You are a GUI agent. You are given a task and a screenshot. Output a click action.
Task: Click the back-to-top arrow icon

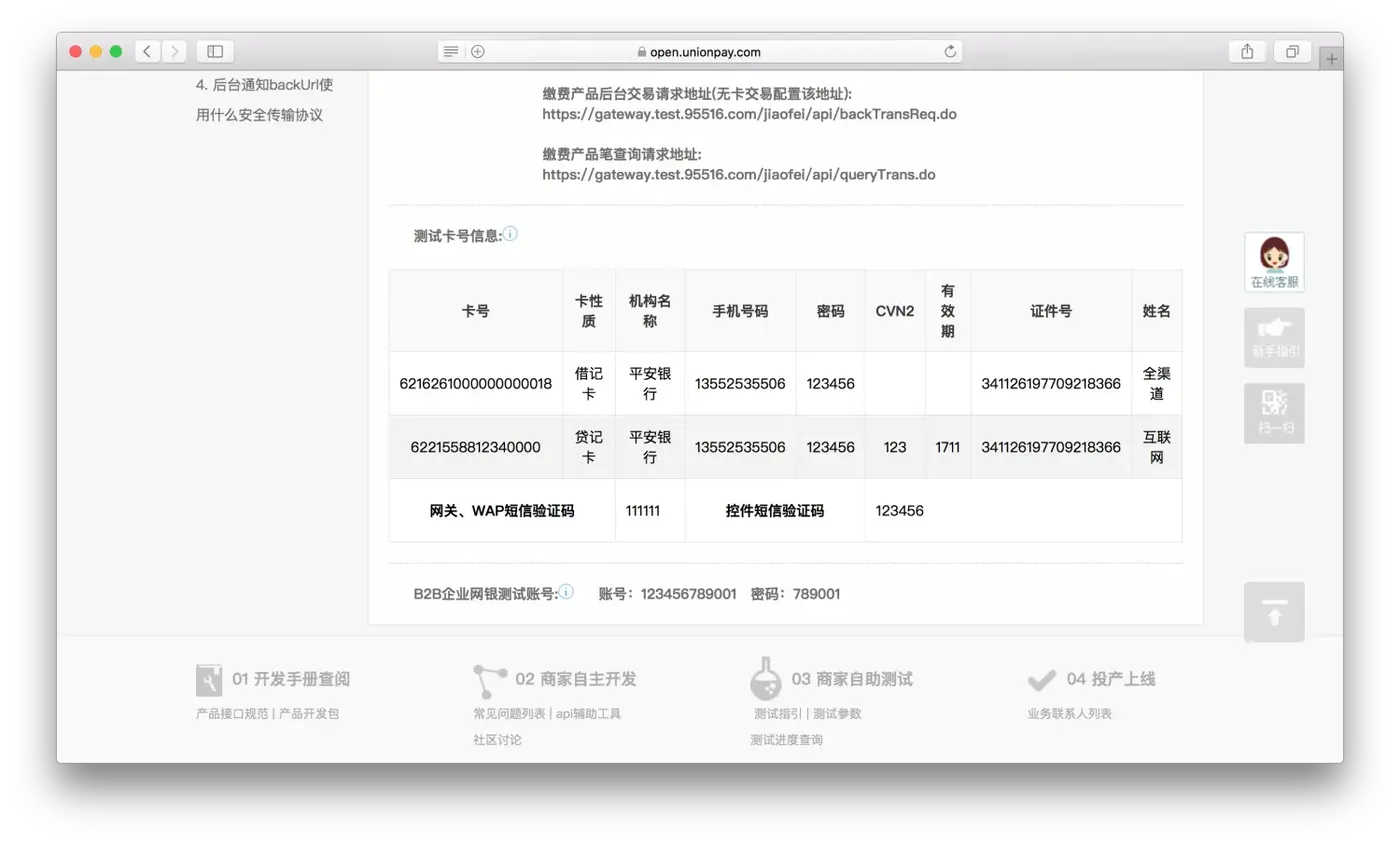point(1273,611)
